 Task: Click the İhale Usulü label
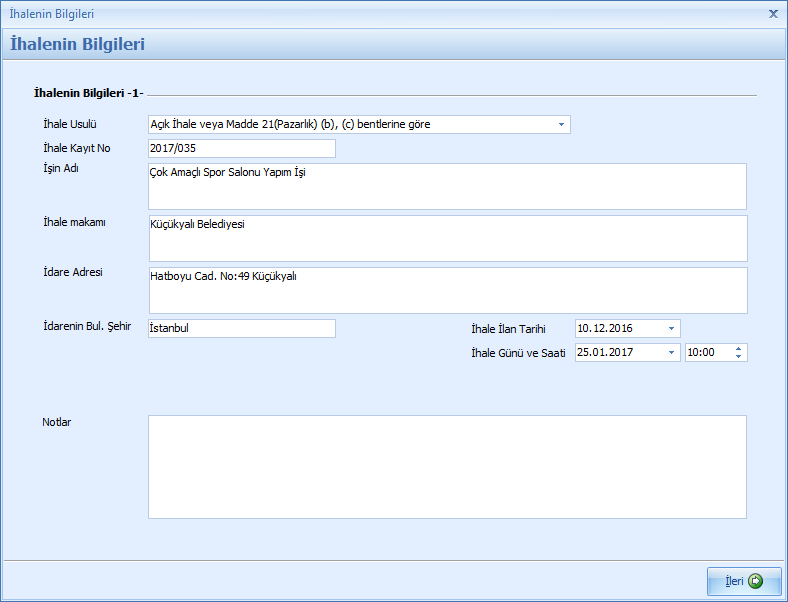62,125
